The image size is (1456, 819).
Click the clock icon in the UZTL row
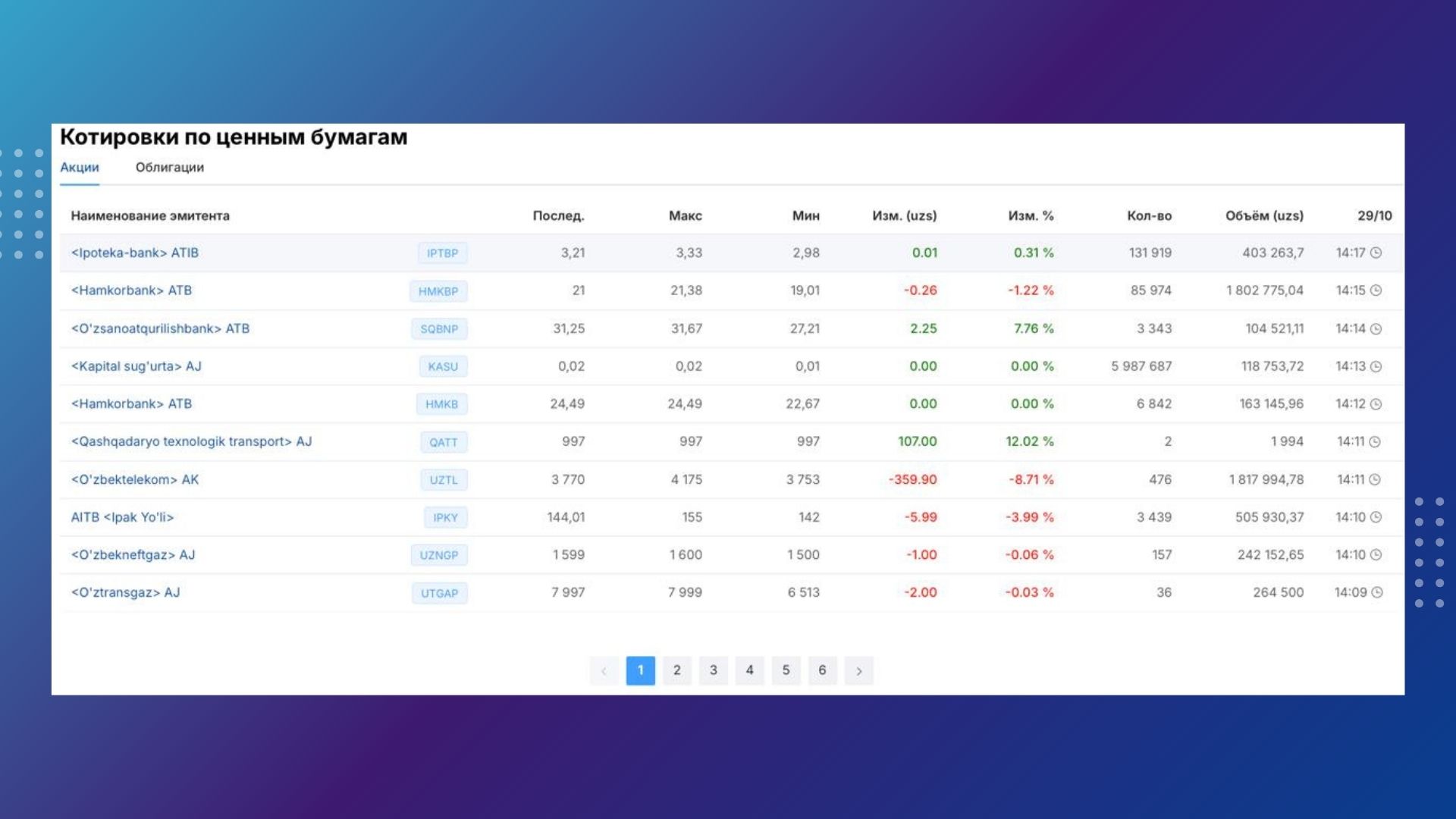[x=1375, y=479]
